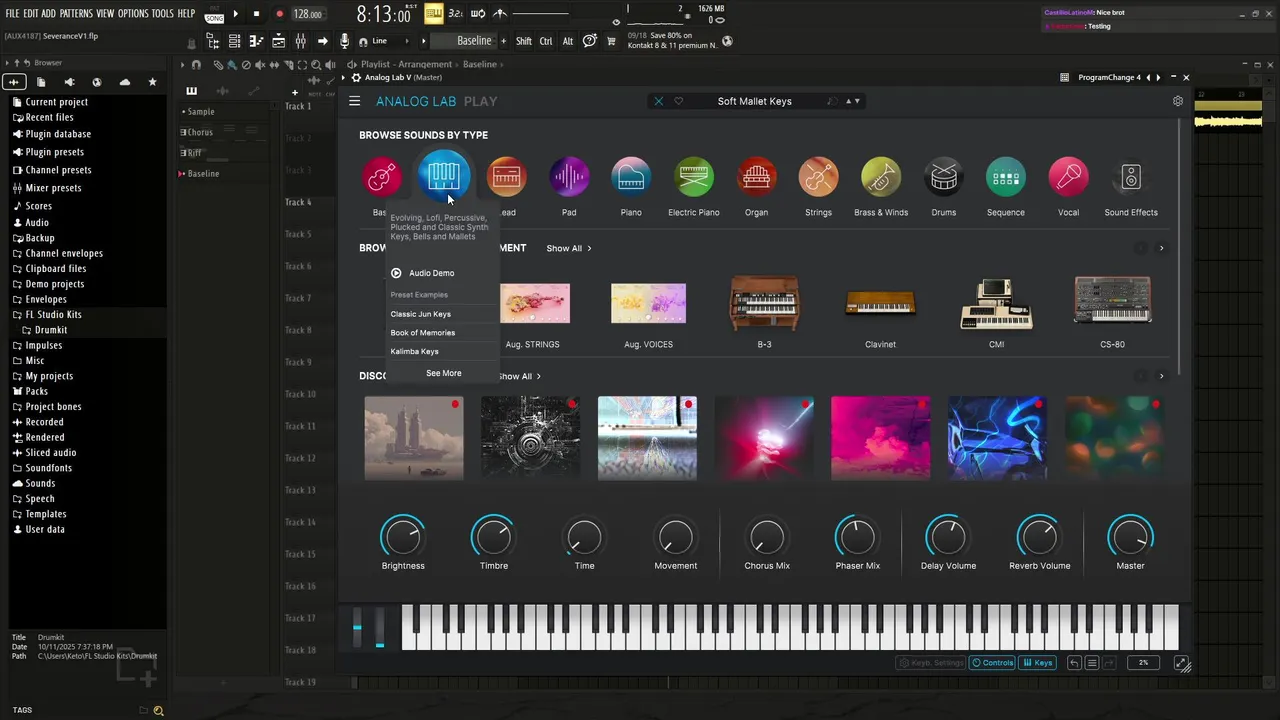This screenshot has width=1280, height=720.
Task: Open the channel rack toolbar icon
Action: [233, 41]
